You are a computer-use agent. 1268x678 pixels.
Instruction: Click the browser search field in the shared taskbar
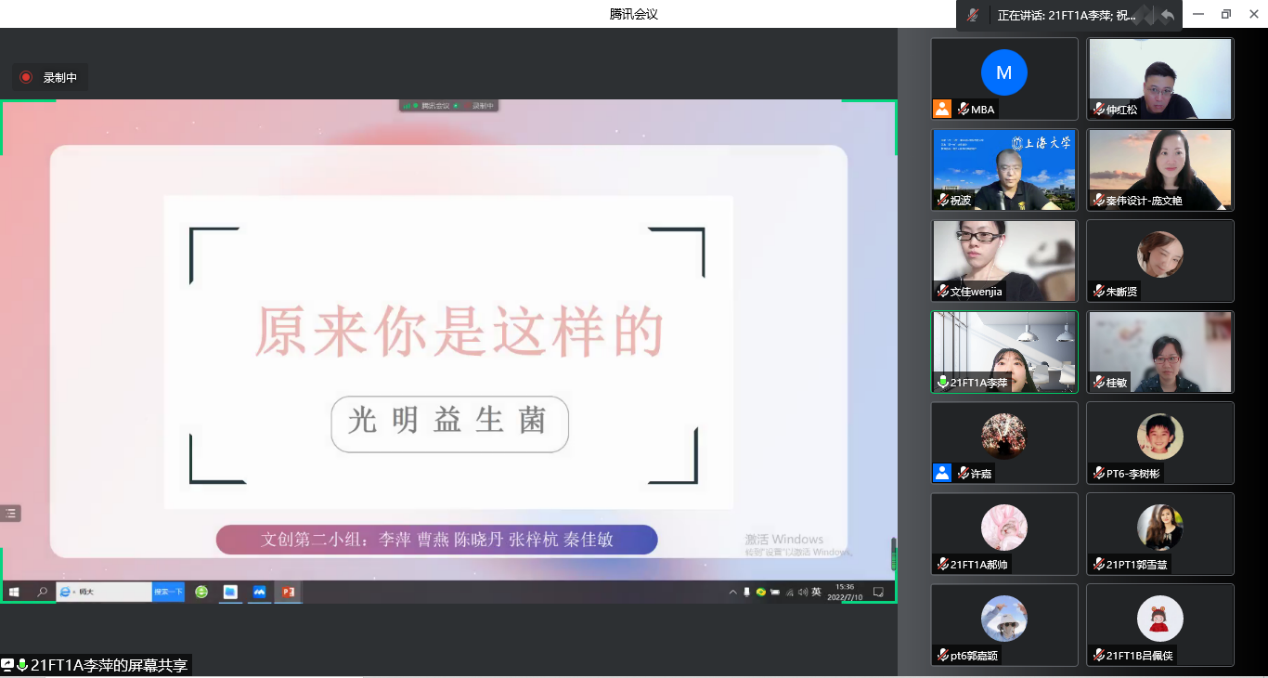105,592
